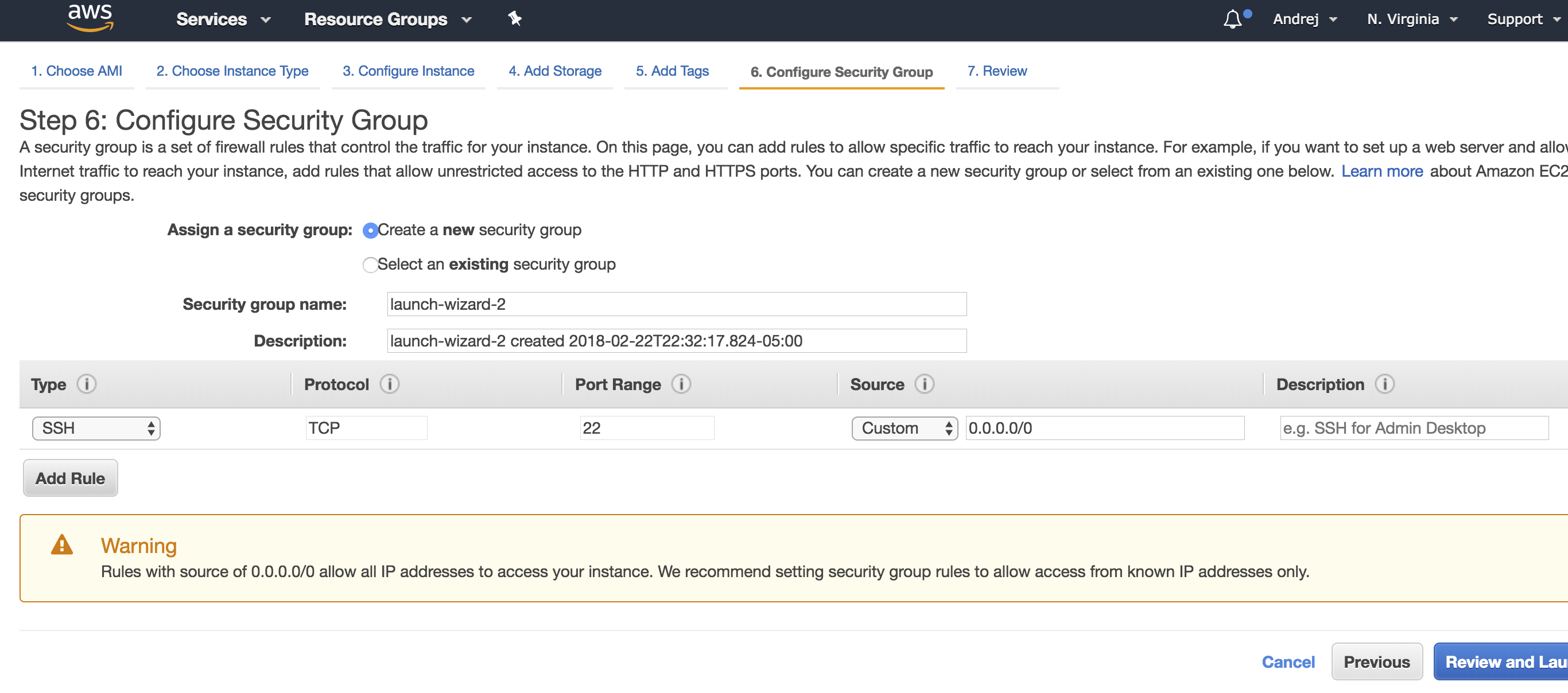Open the SSH rule type dropdown
Viewport: 1568px width, 693px height.
(x=96, y=429)
